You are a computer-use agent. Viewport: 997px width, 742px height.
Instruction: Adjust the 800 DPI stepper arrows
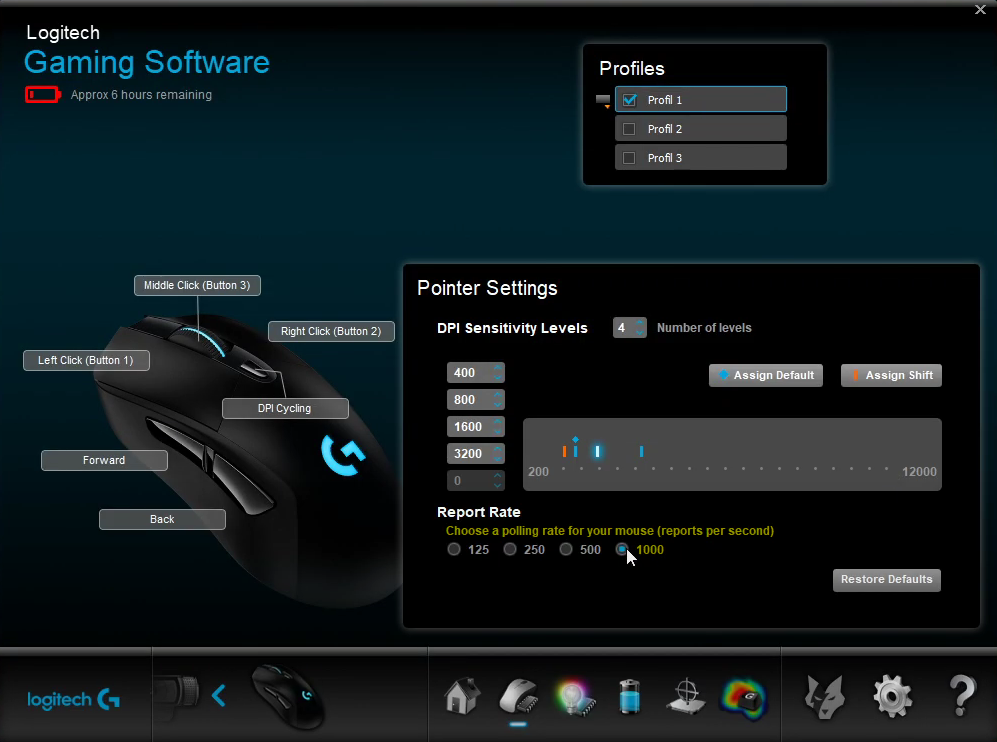coord(498,399)
